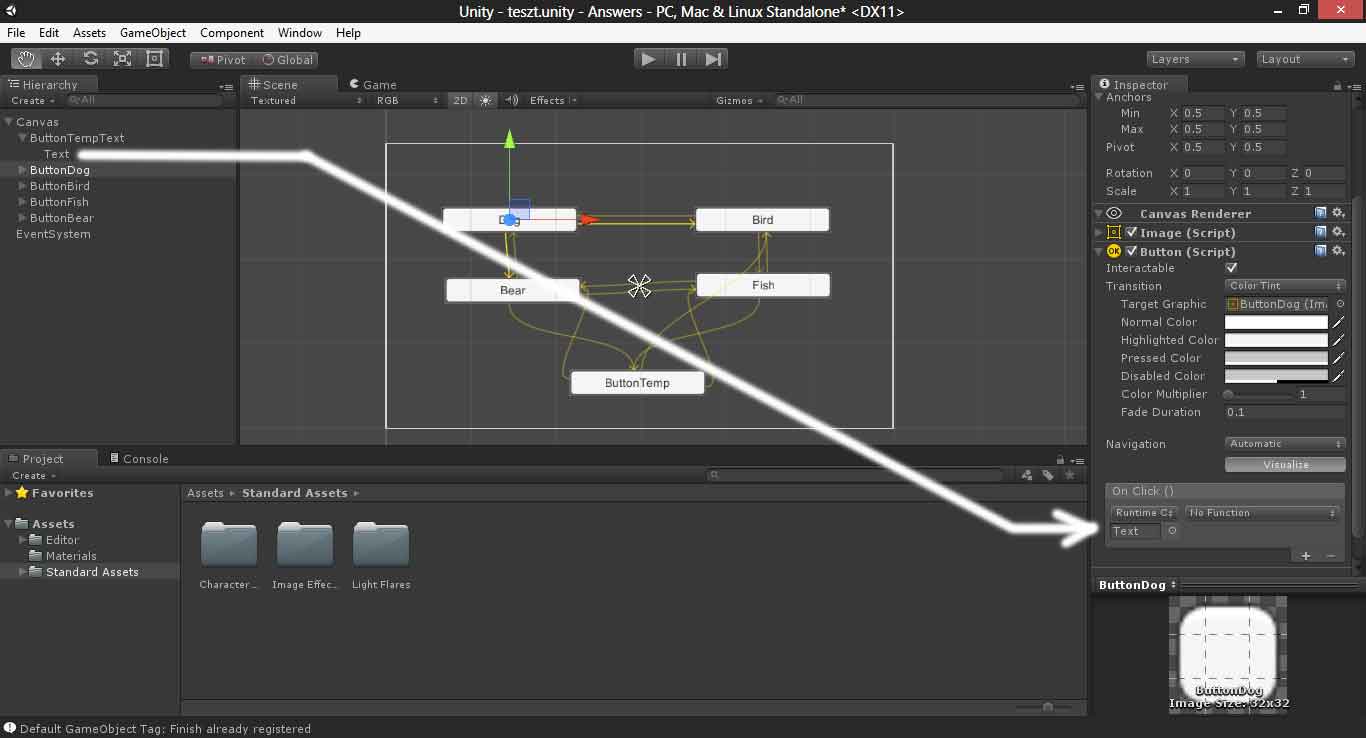The height and width of the screenshot is (738, 1366).
Task: Click Standard Assets in breadcrumb path
Action: pos(295,493)
